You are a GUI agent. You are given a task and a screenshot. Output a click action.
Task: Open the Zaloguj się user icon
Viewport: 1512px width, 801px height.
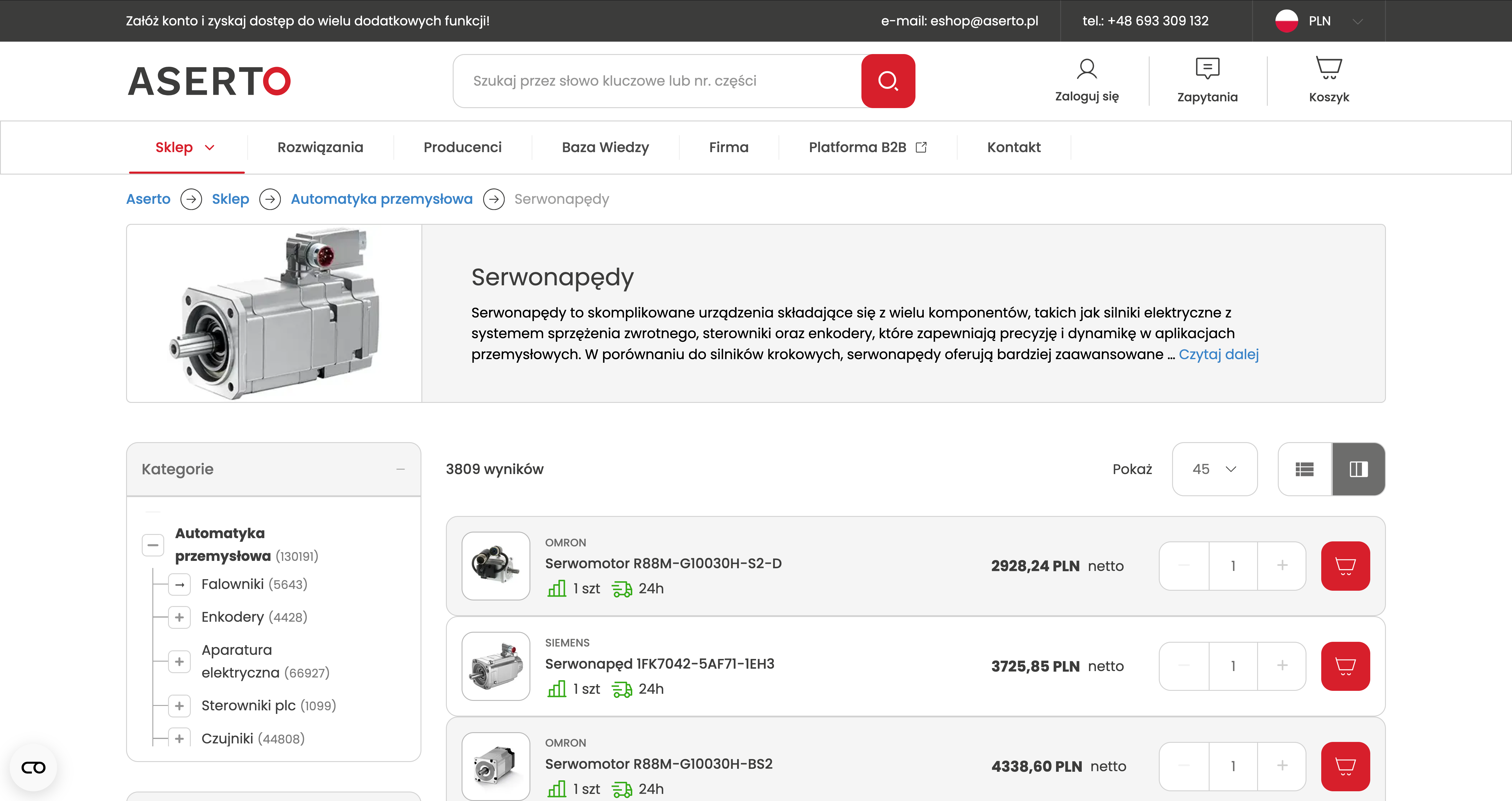[1086, 69]
